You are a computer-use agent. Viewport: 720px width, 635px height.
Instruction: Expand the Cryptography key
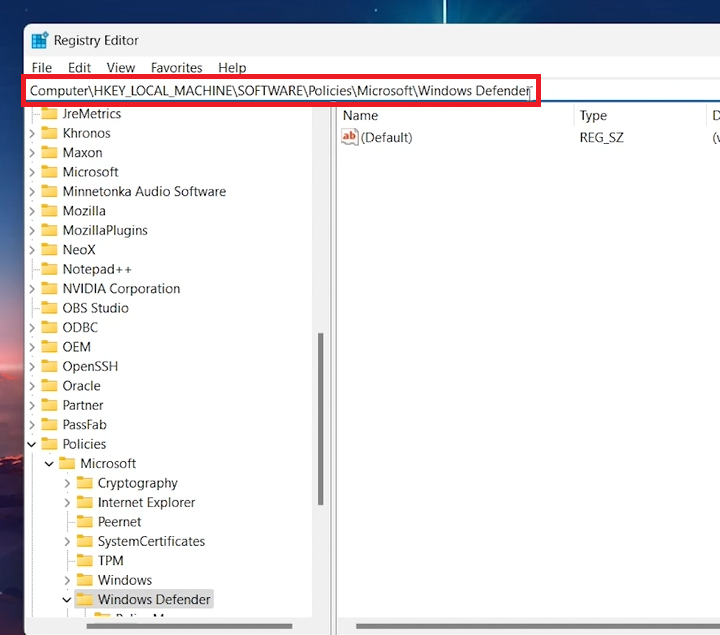click(67, 483)
